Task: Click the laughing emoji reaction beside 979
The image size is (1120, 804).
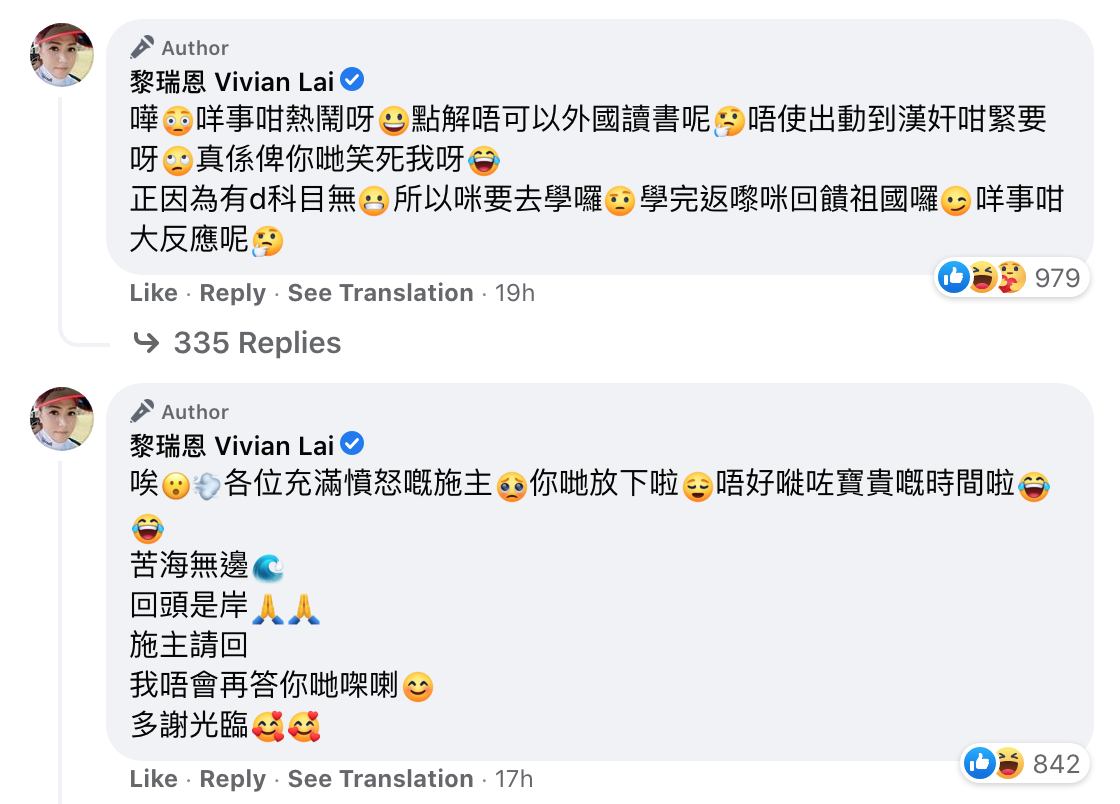Action: click(x=981, y=277)
